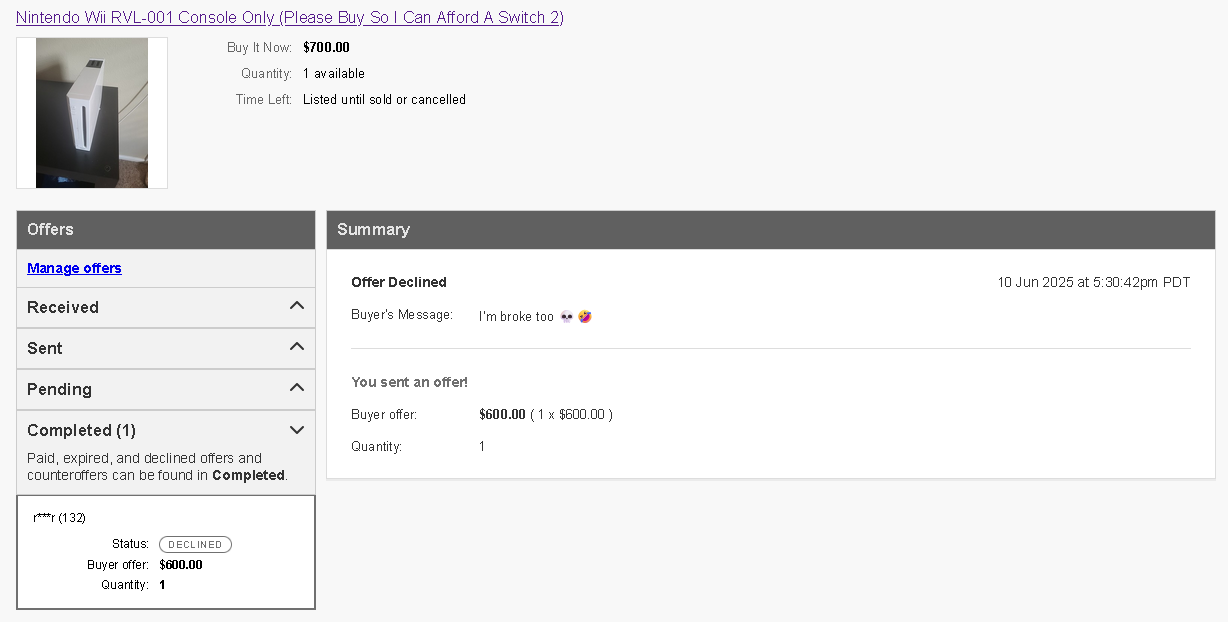
Task: Select the r***r (132) declined offer card
Action: click(x=166, y=552)
